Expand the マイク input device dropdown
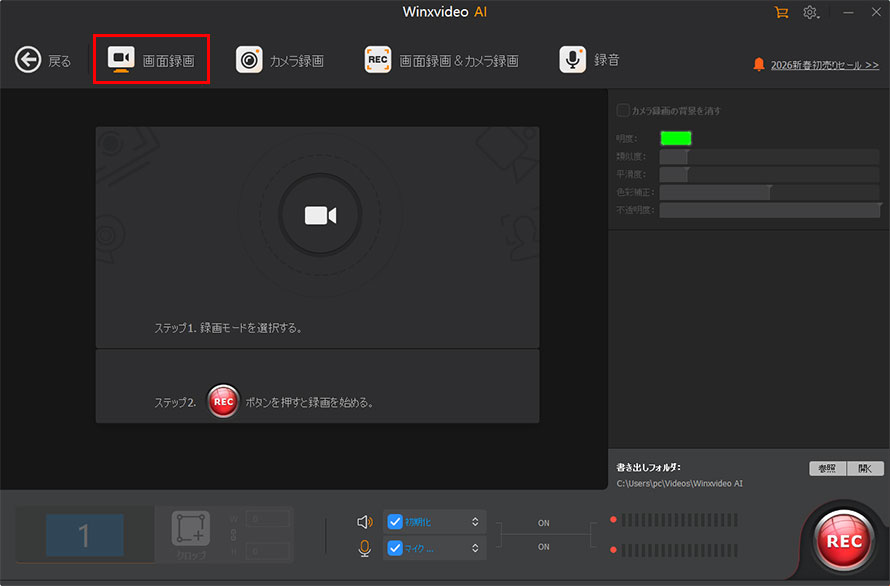The height and width of the screenshot is (586, 890). (x=475, y=547)
